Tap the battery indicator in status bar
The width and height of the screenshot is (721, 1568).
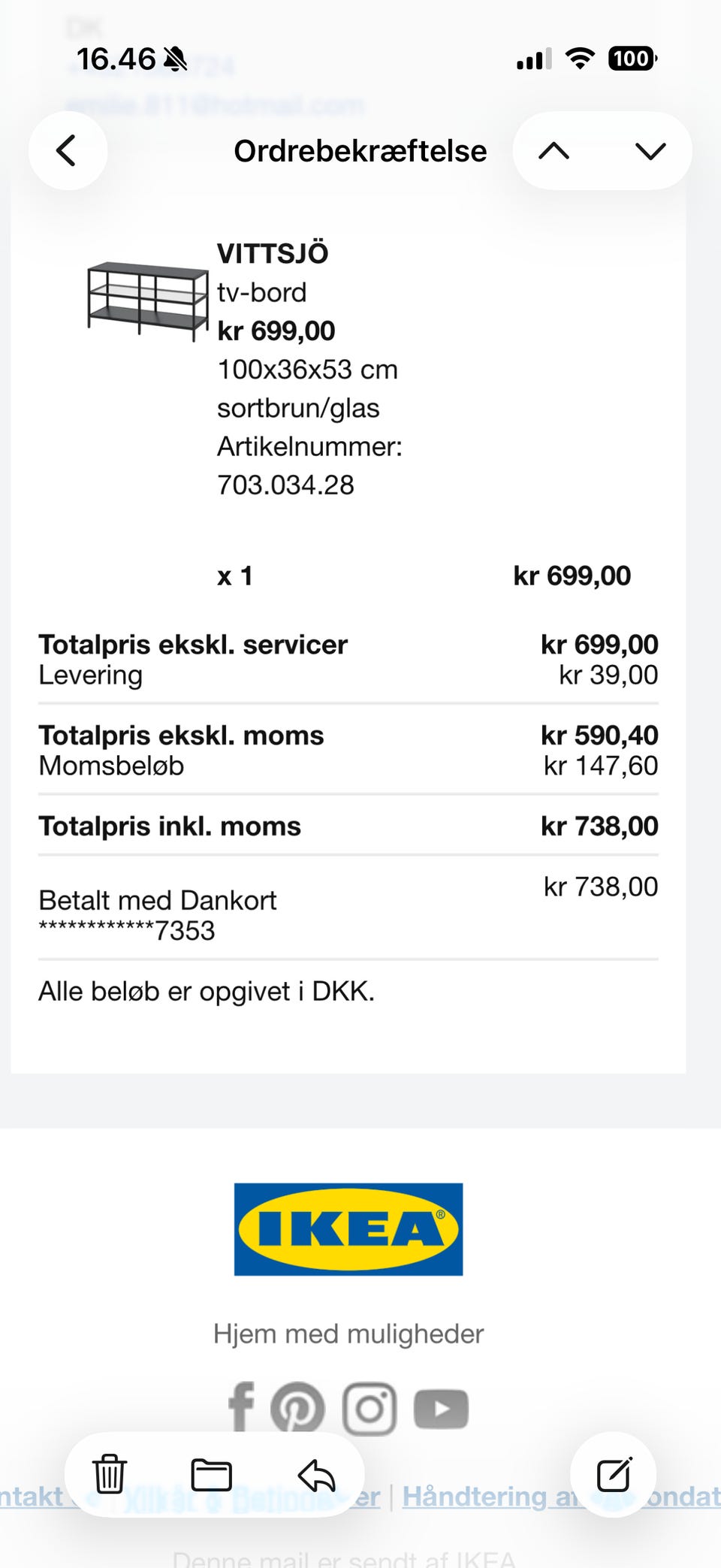coord(632,59)
